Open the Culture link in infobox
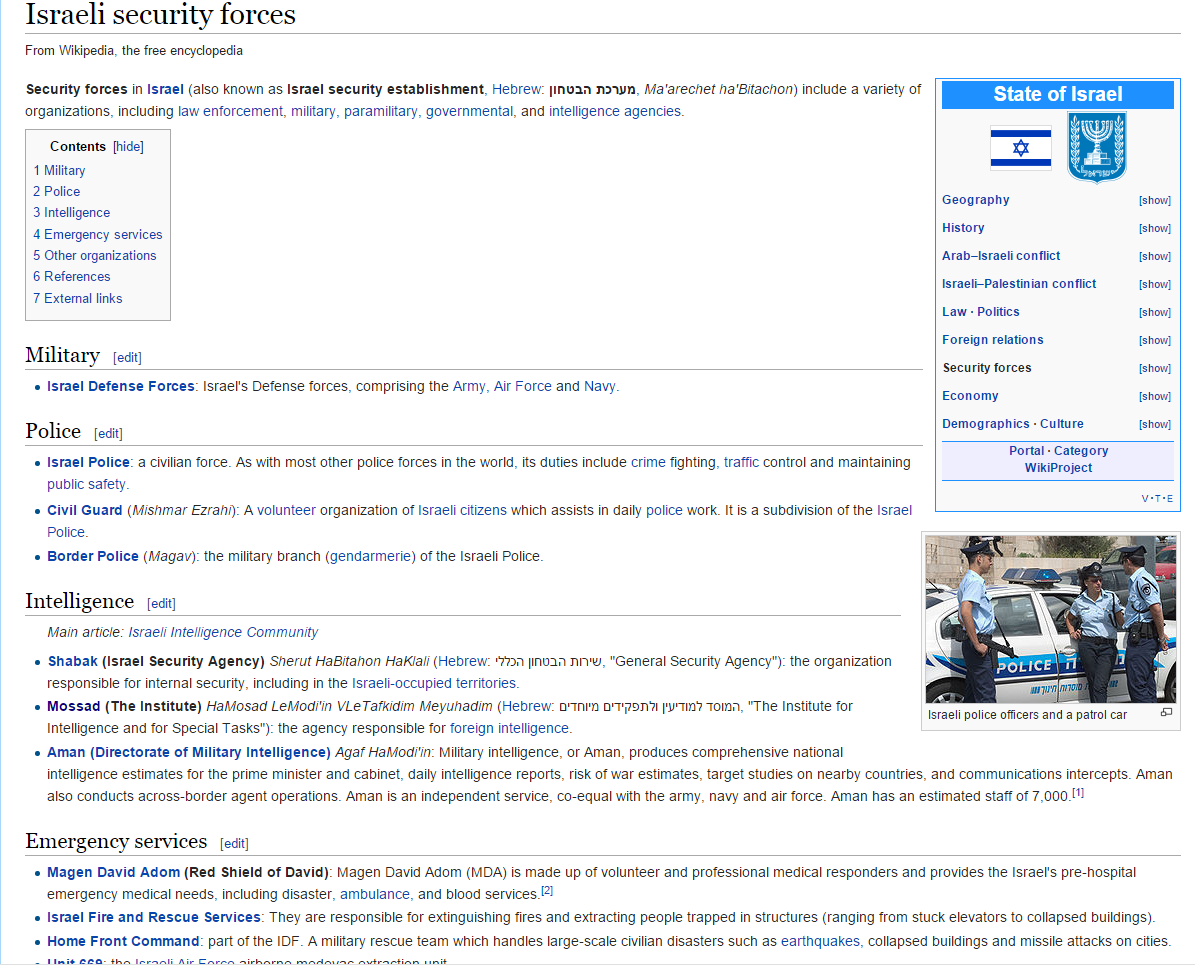 pos(1062,424)
